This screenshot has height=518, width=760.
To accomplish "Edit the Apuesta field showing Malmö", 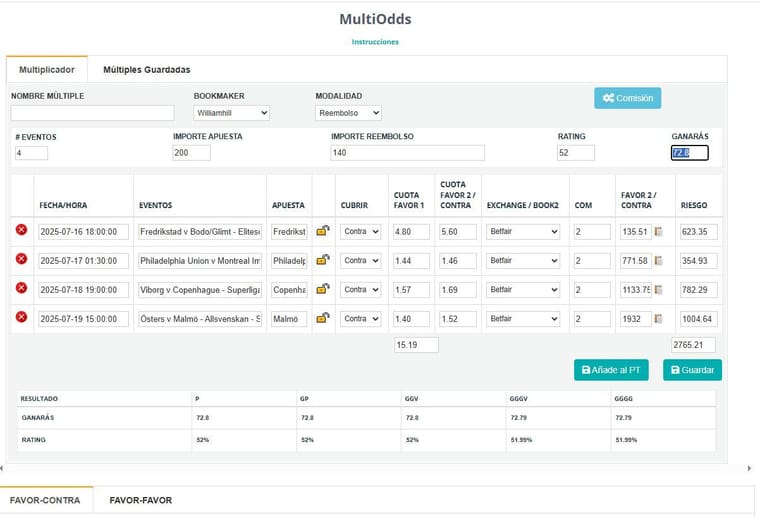I will tap(289, 319).
